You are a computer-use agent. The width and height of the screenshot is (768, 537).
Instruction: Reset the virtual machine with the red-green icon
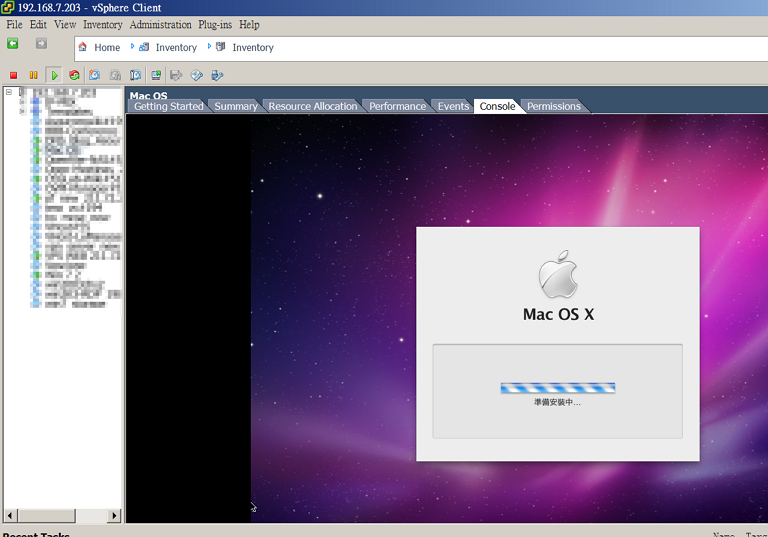click(x=74, y=75)
